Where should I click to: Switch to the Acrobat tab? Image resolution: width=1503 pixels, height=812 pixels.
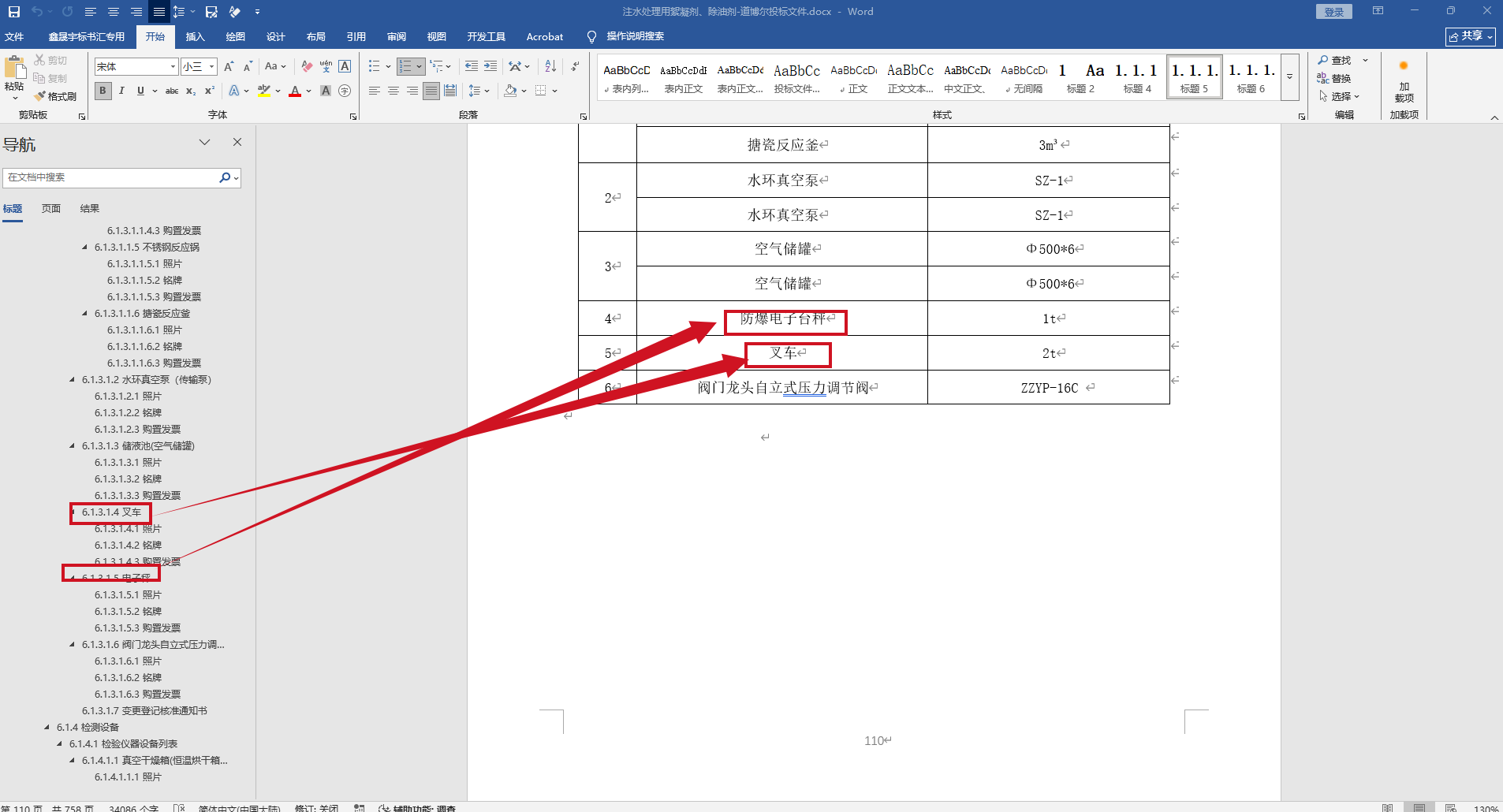(x=545, y=37)
